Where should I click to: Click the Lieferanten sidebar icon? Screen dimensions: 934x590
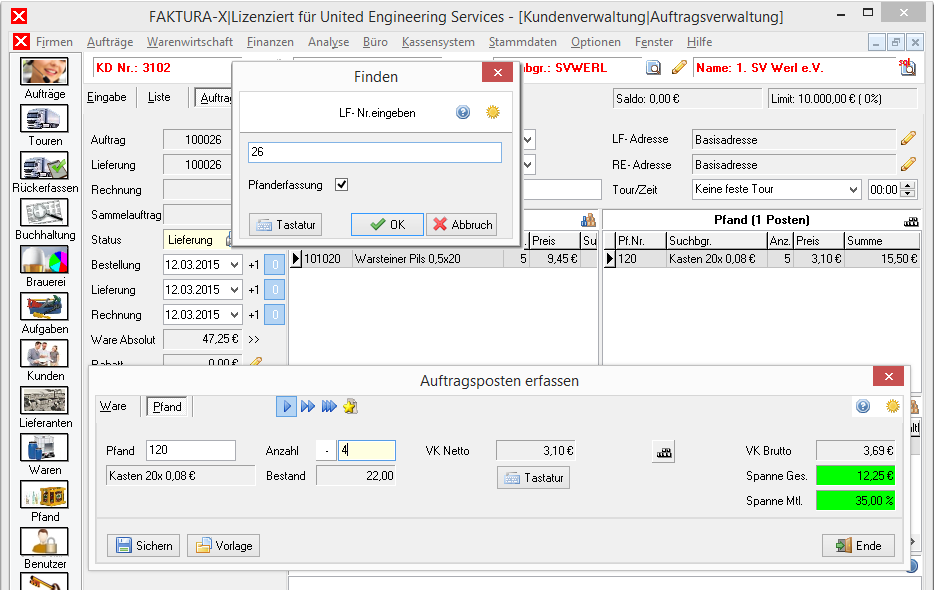coord(44,400)
